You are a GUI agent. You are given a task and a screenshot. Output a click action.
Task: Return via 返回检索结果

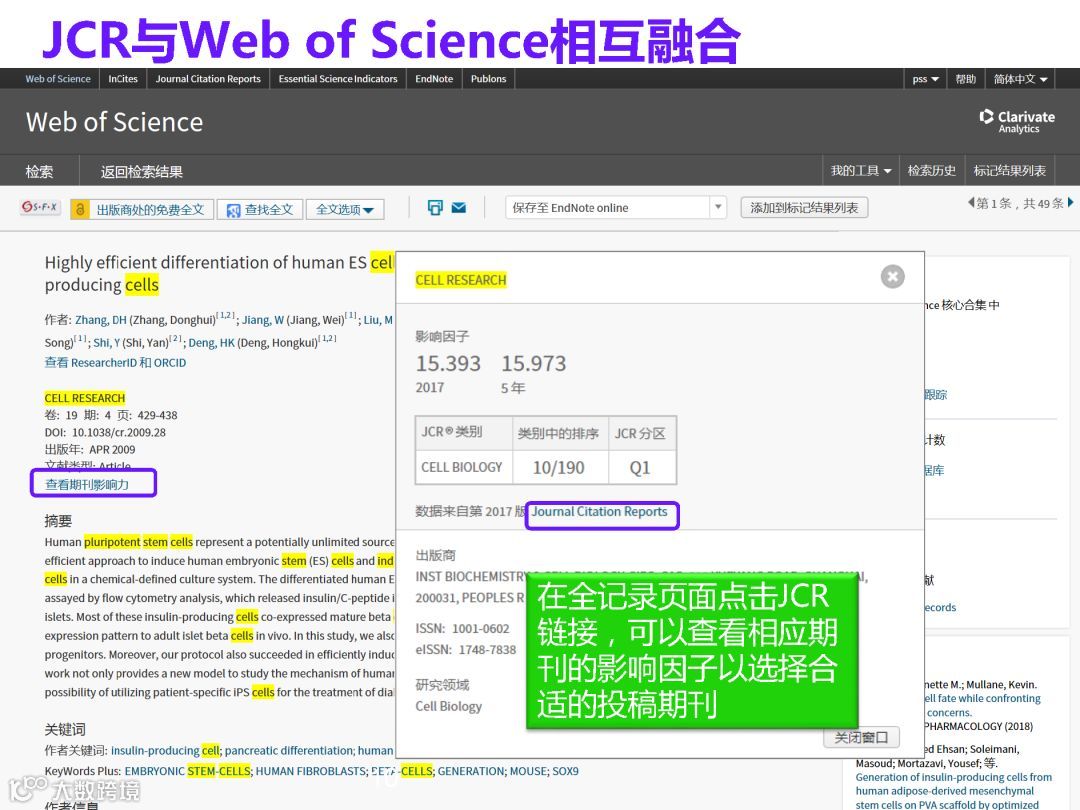141,172
